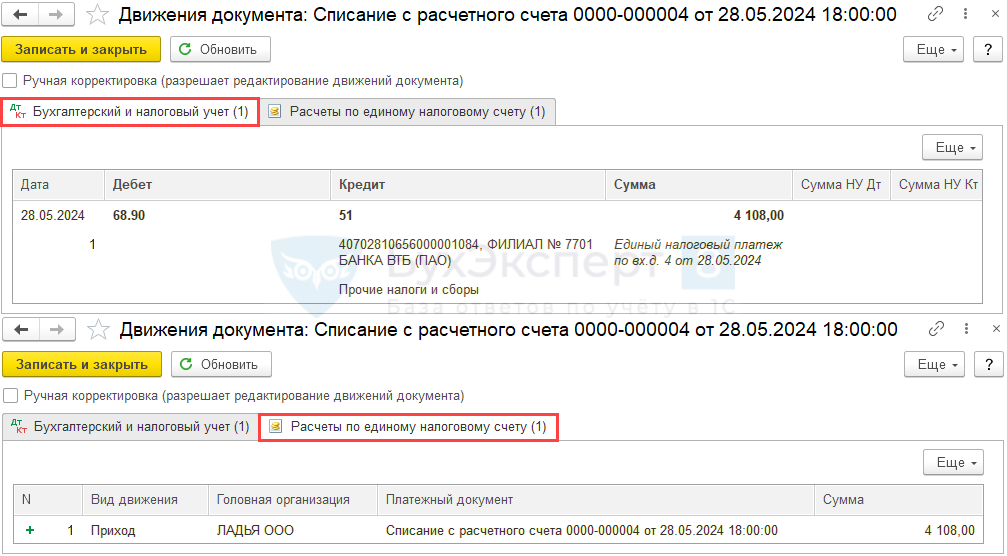The height and width of the screenshot is (556, 1007).
Task: Click Сумма header in tax account table
Action: point(899,500)
